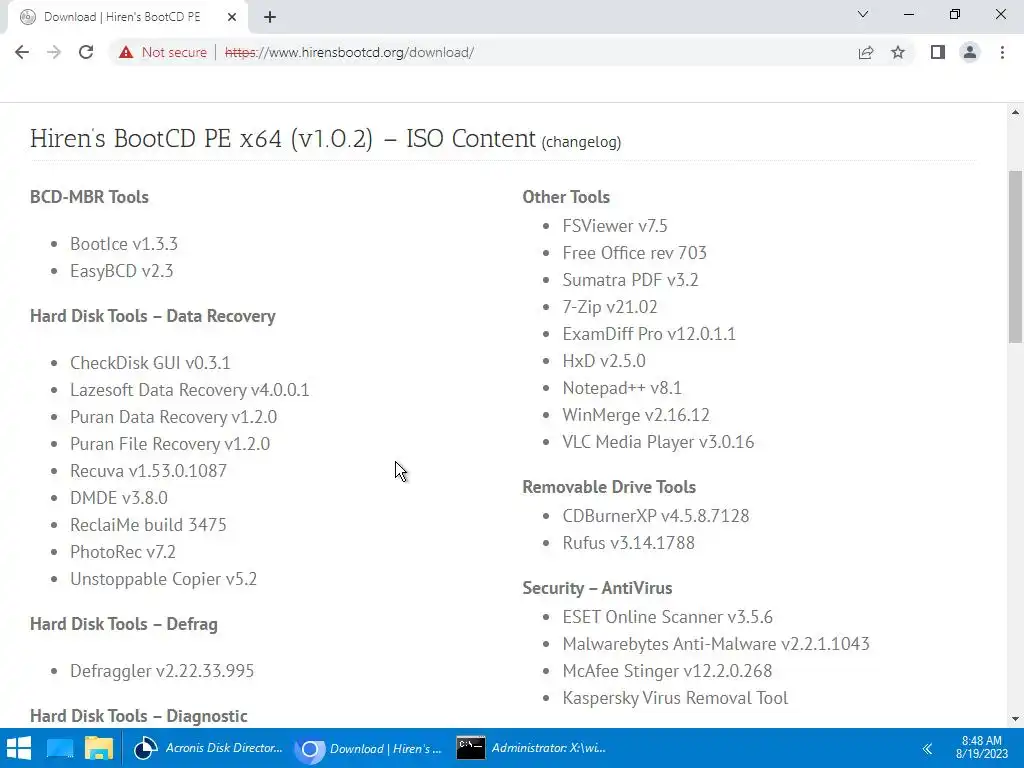The width and height of the screenshot is (1024, 768).
Task: Click Defraggler v2.22.33.995 entry
Action: tap(162, 671)
